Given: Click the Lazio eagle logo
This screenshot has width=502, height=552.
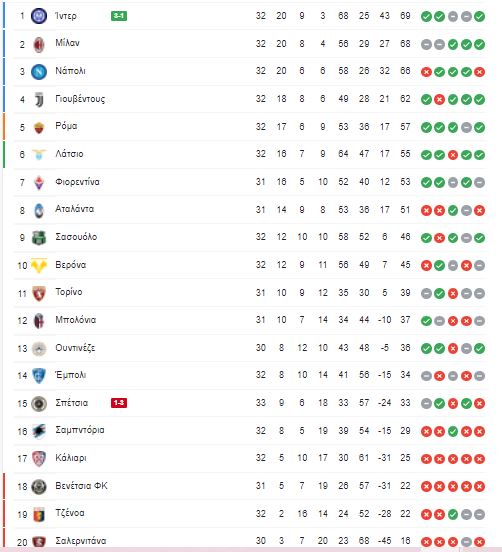Looking at the screenshot, I should click(x=39, y=155).
